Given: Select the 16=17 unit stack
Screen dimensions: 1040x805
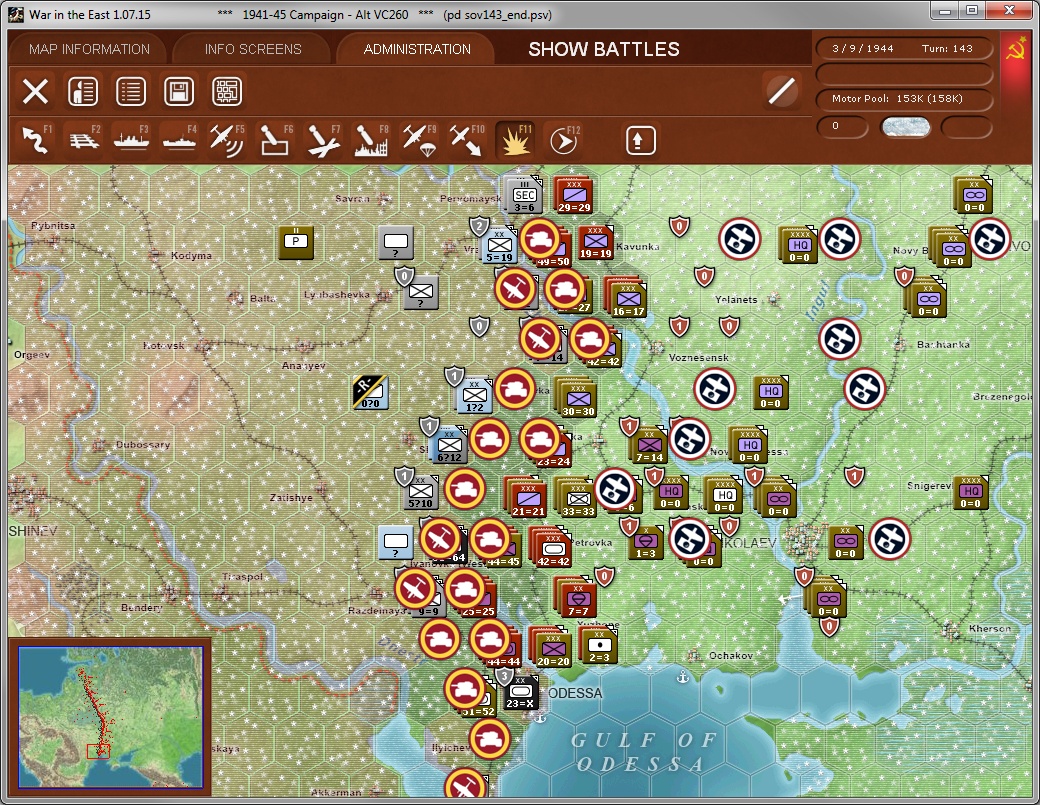Looking at the screenshot, I should [x=628, y=300].
